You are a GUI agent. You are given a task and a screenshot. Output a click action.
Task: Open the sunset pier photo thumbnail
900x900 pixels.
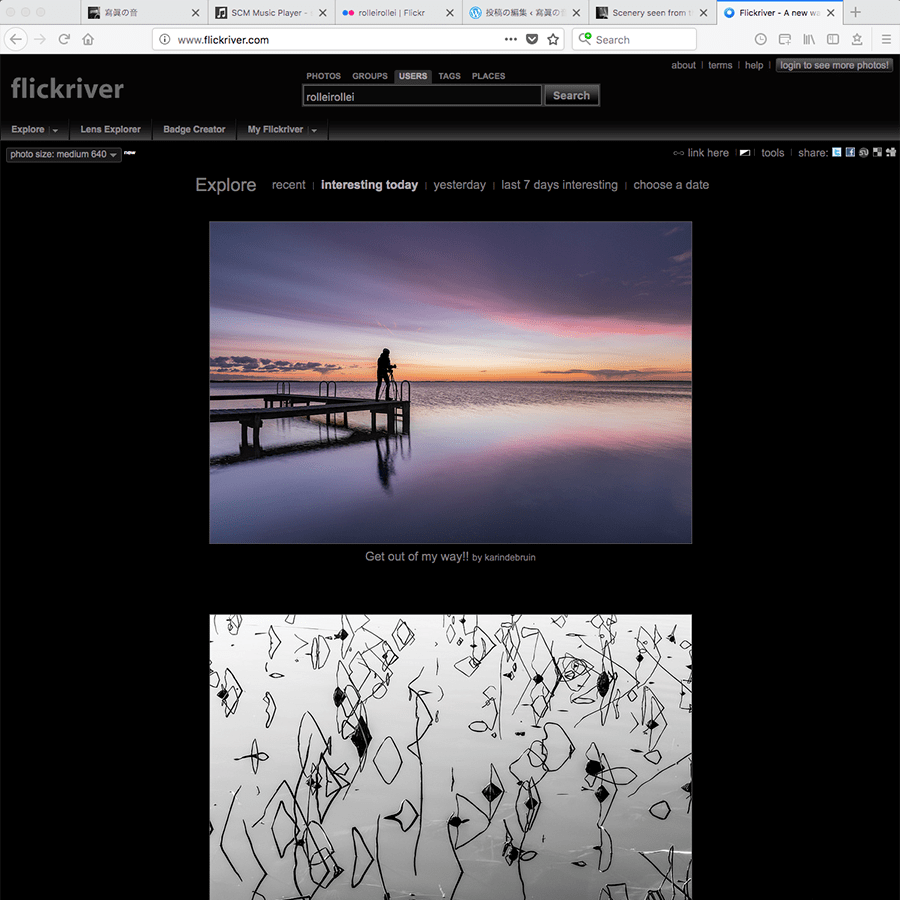450,382
